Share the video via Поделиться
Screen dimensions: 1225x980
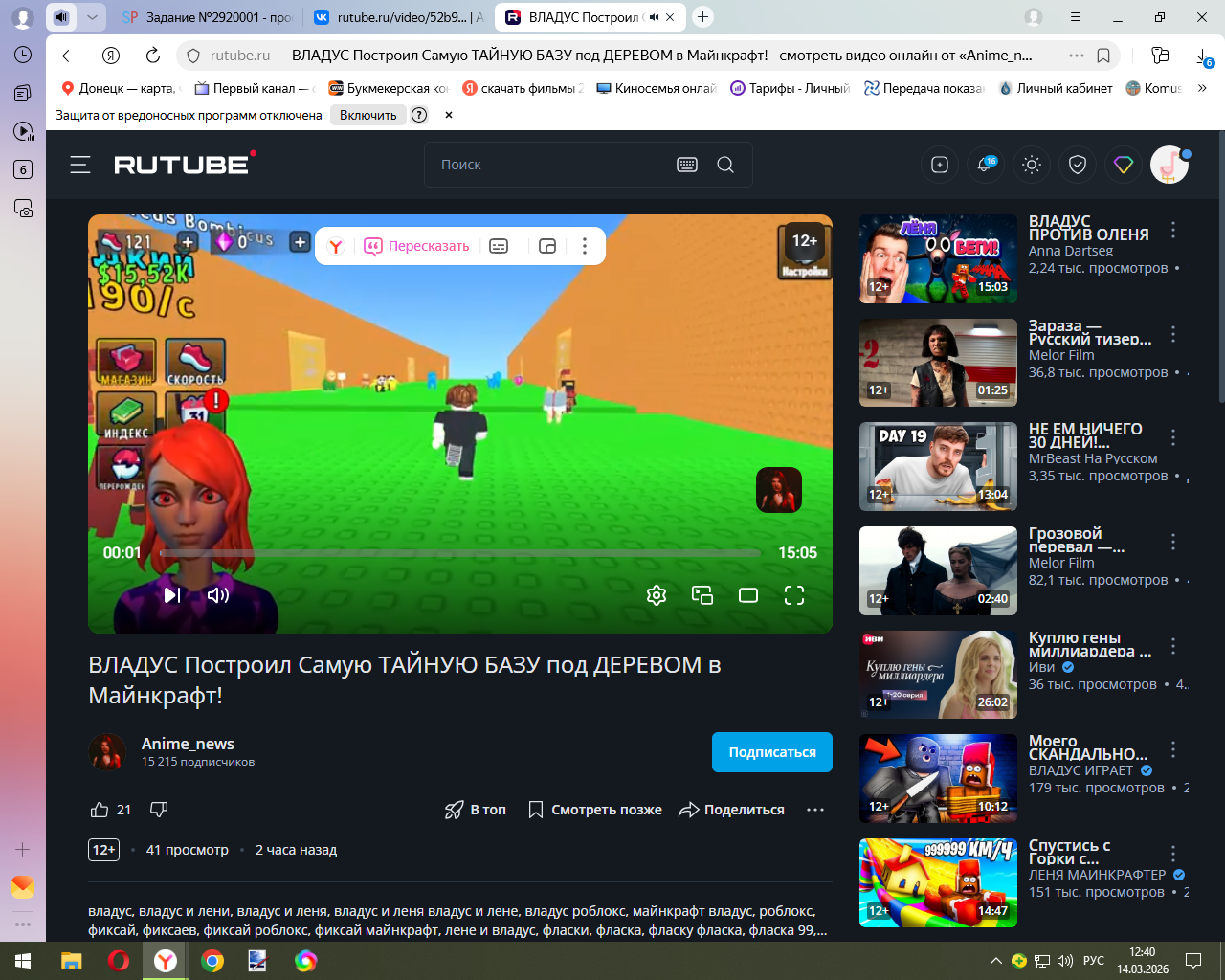pos(731,810)
